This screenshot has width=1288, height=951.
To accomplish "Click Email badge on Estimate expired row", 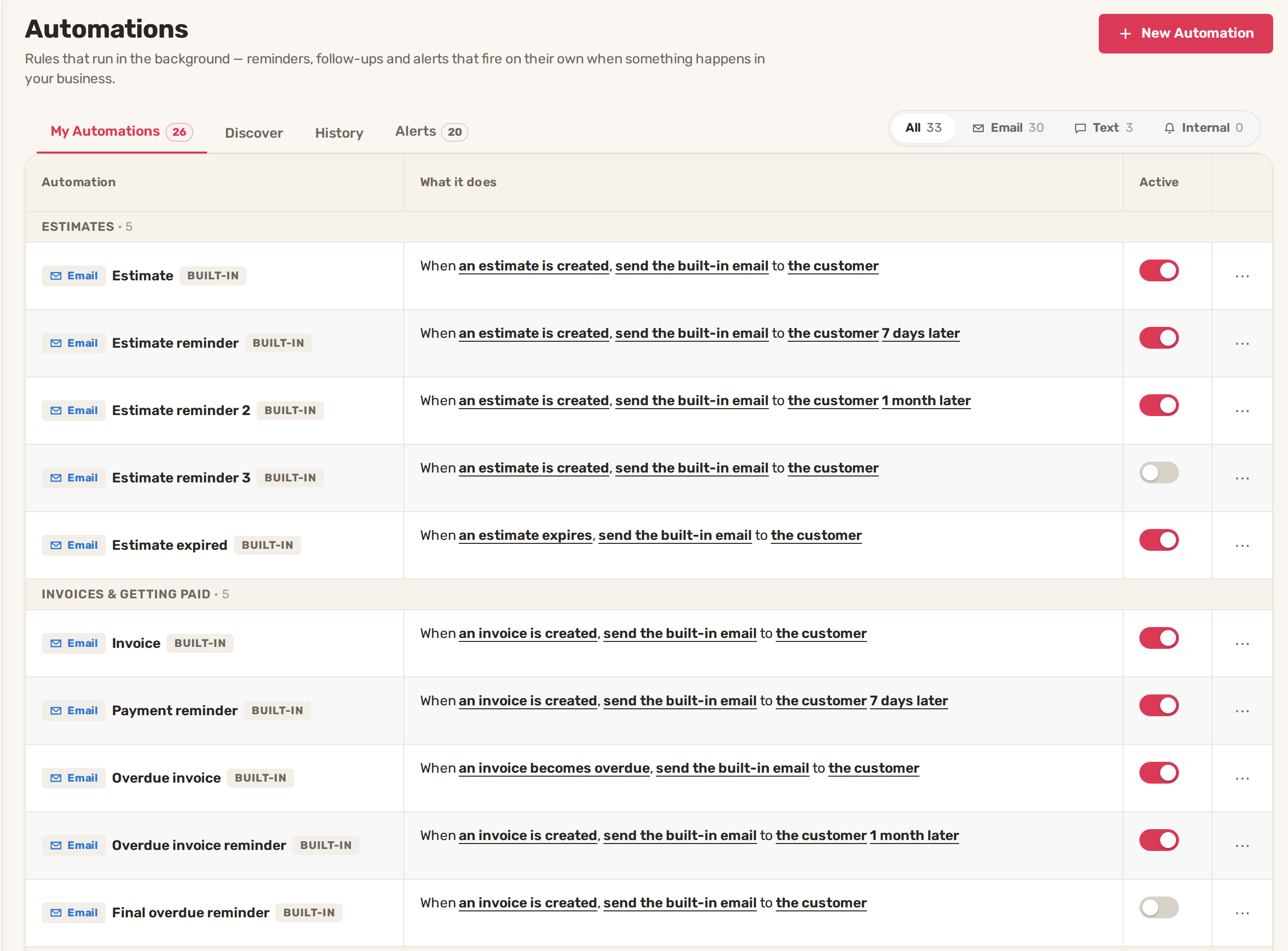I will 74,545.
